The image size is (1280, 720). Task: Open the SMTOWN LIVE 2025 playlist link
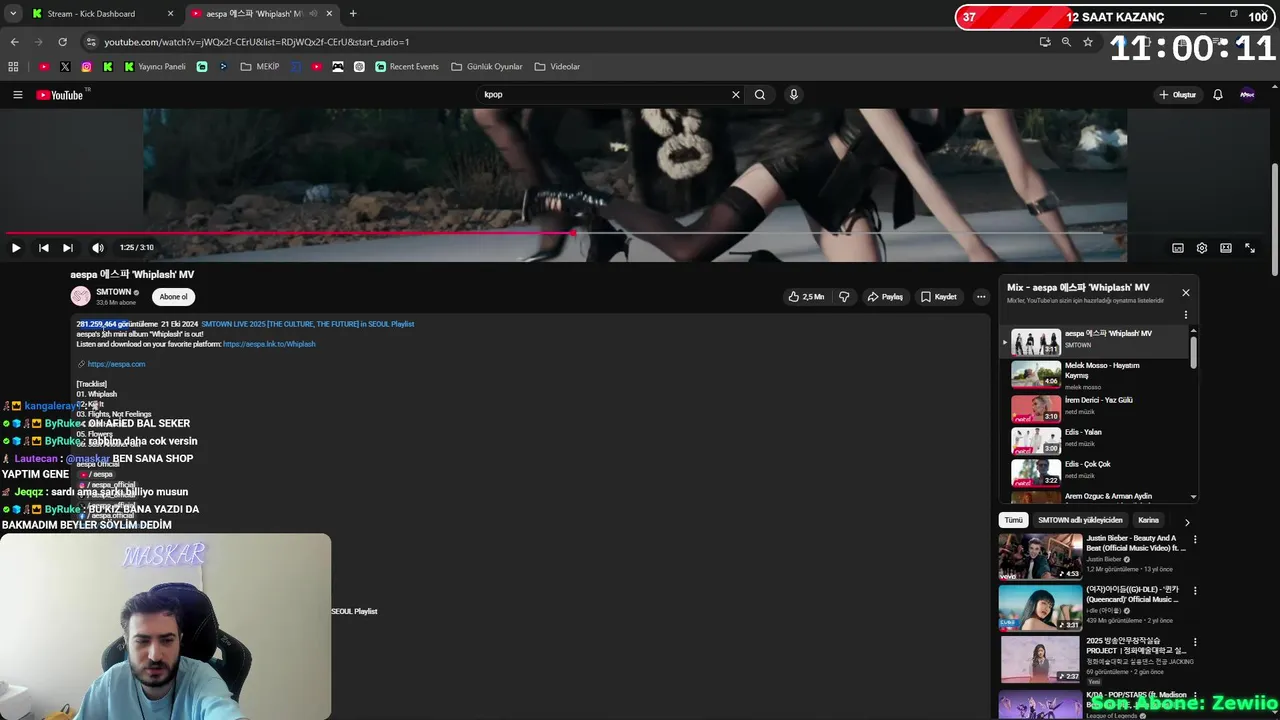pos(308,324)
